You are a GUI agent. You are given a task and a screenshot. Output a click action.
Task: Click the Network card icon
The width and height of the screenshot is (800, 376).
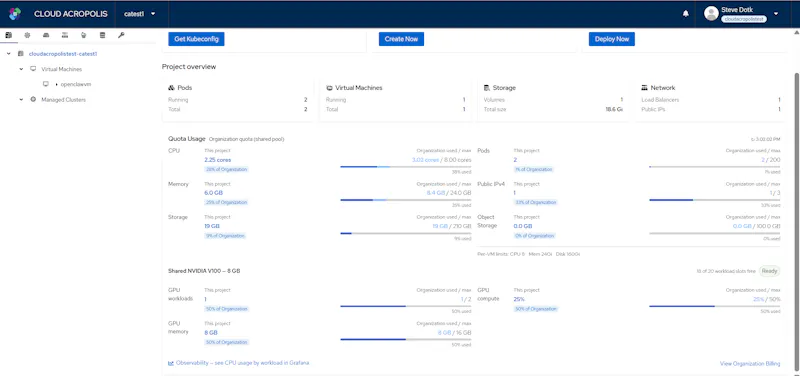coord(644,88)
